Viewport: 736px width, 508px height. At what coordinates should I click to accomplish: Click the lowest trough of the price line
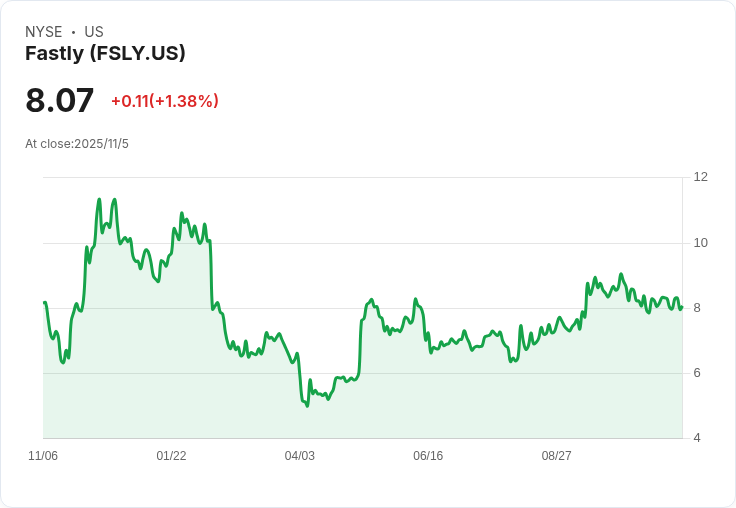[307, 405]
